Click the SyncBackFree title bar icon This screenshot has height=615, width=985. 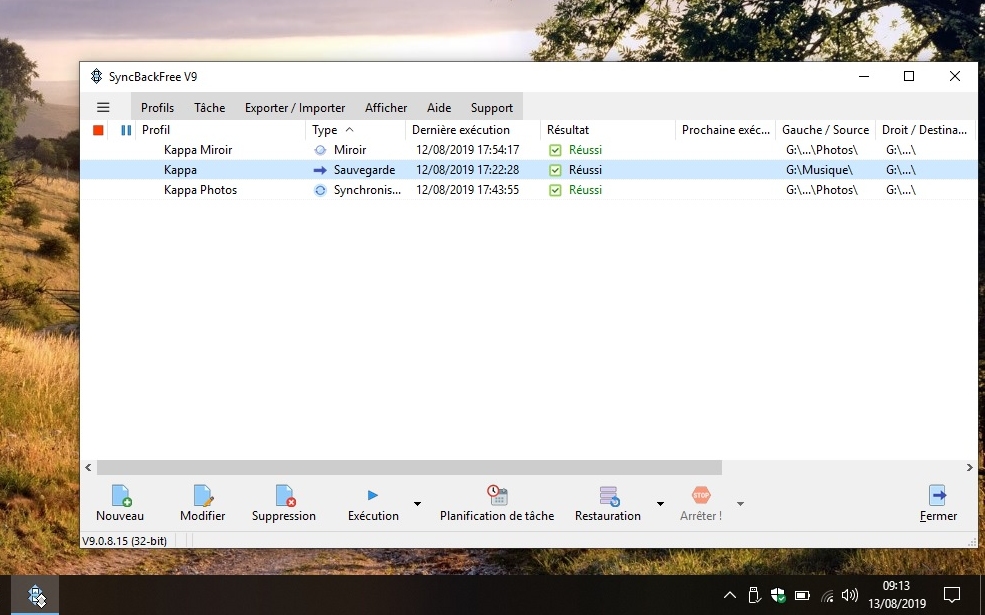tap(96, 77)
